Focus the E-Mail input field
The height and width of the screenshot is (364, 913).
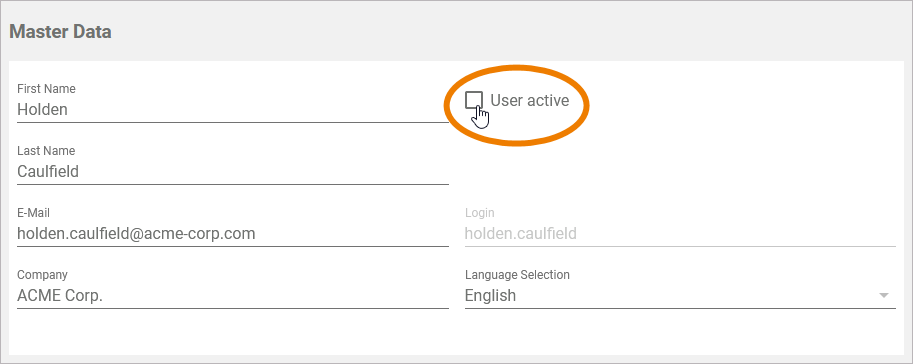pyautogui.click(x=233, y=234)
